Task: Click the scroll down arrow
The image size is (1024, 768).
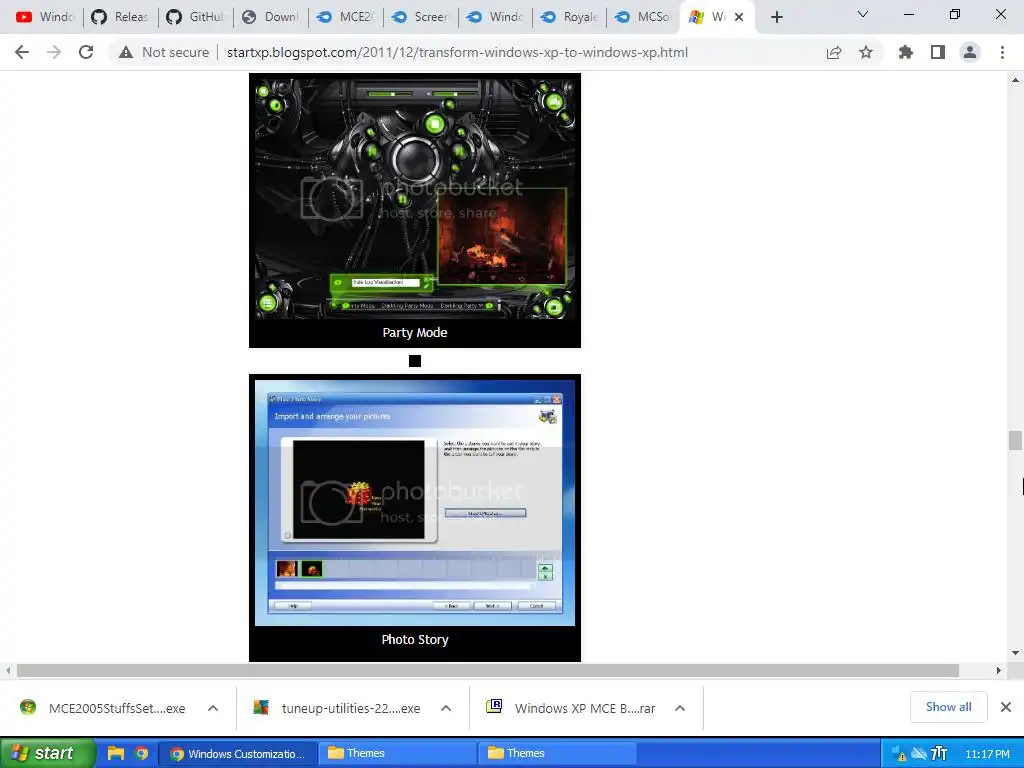Action: (x=1015, y=652)
